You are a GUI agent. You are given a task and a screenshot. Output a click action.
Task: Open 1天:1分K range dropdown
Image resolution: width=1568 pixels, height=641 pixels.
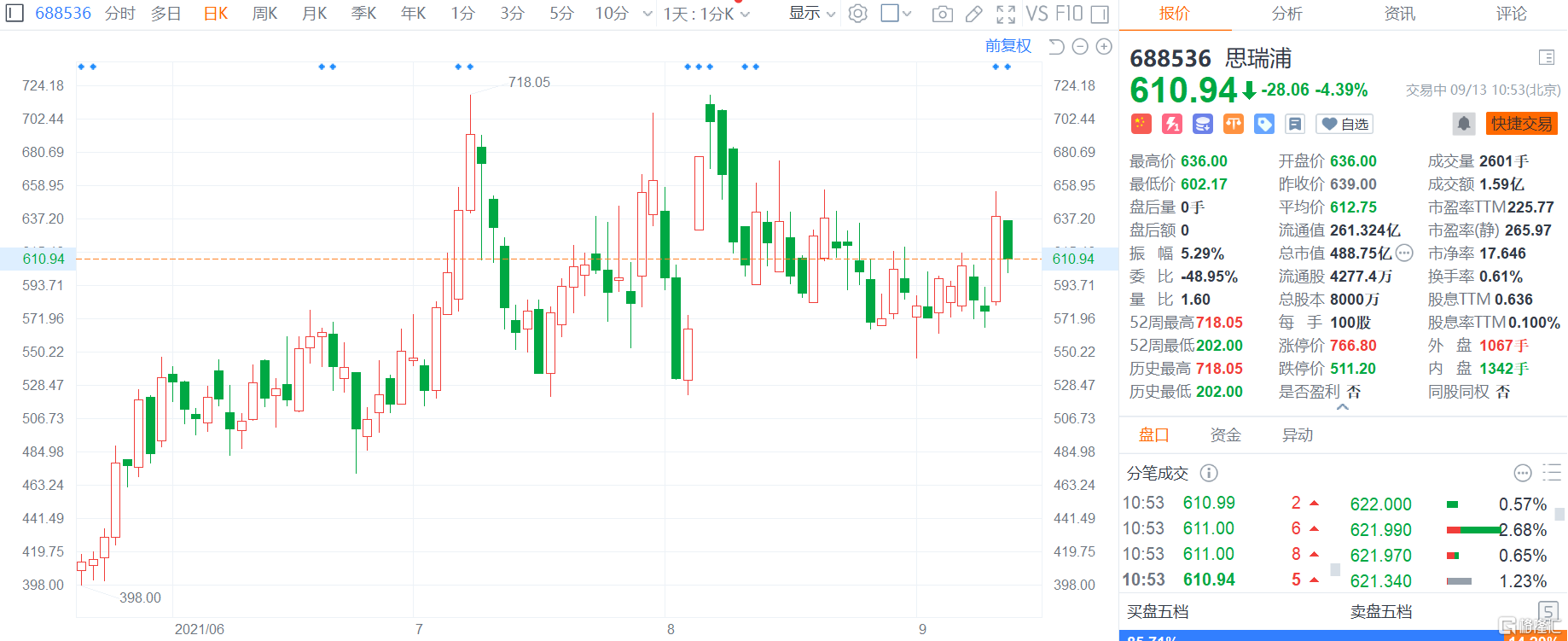(x=706, y=14)
